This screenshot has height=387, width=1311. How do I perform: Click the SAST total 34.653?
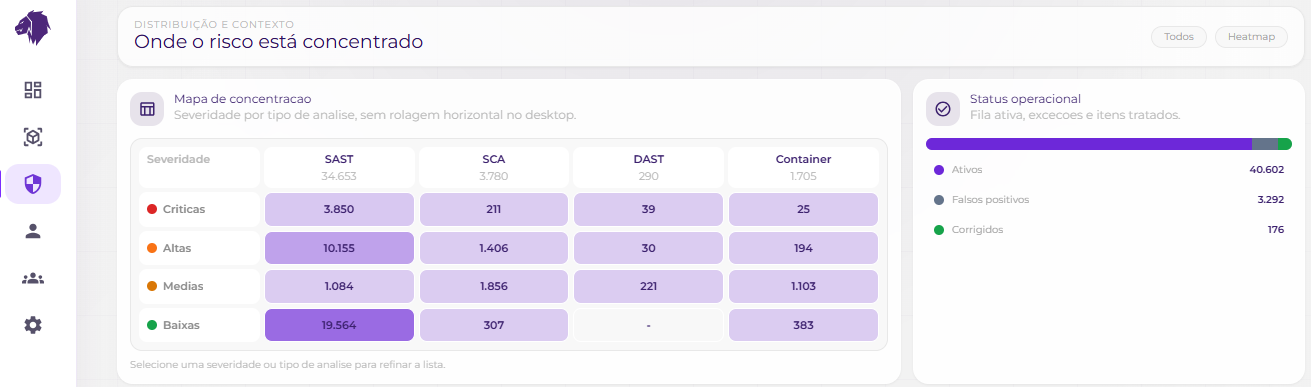tap(339, 176)
